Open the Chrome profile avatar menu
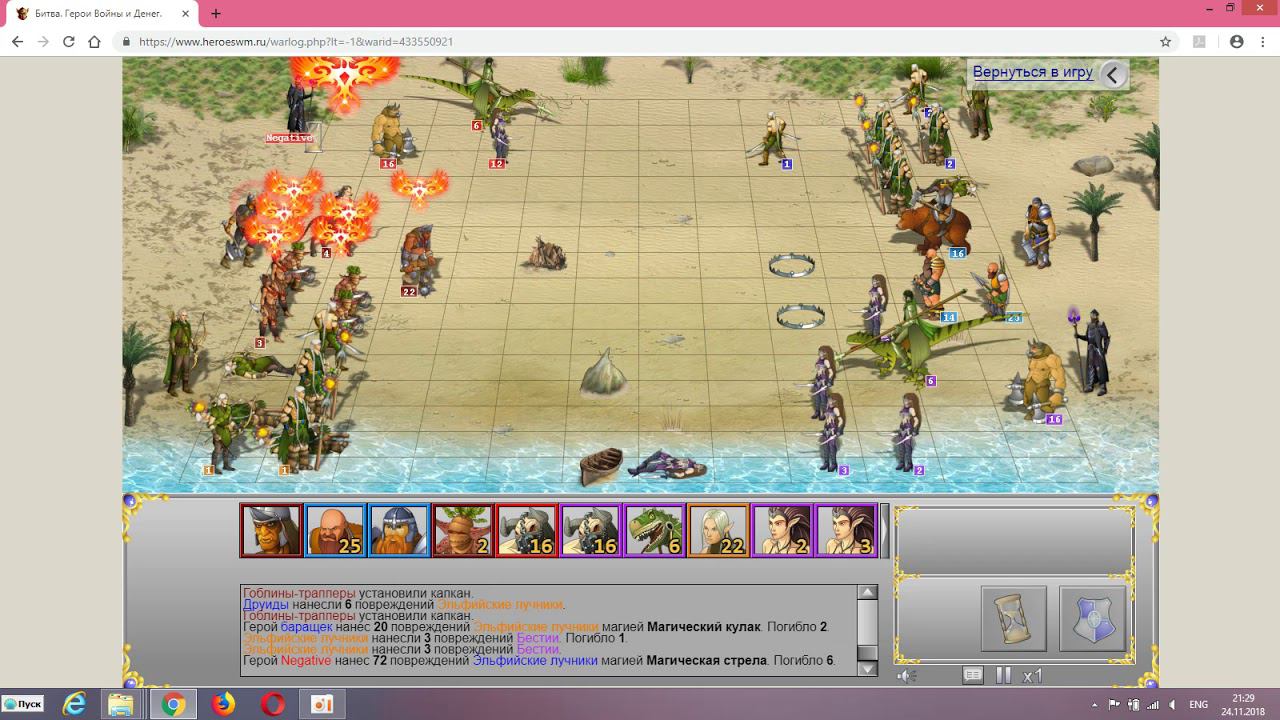 click(1236, 42)
